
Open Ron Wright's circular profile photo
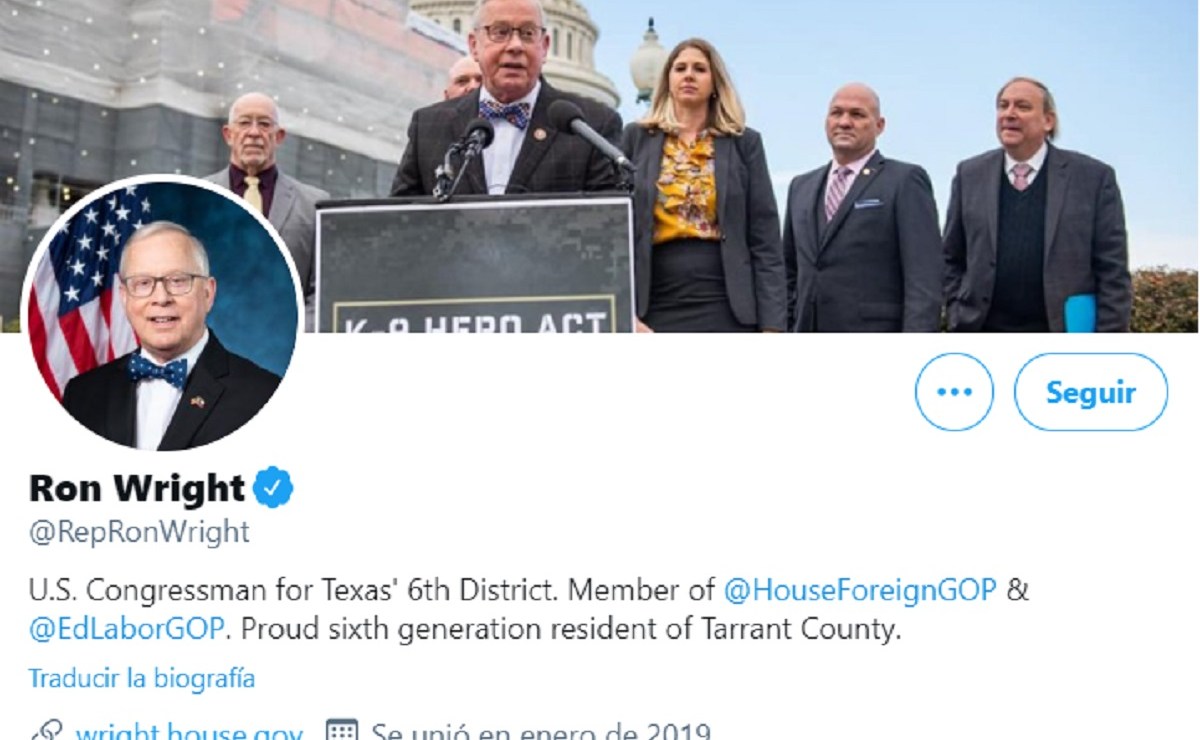click(161, 315)
